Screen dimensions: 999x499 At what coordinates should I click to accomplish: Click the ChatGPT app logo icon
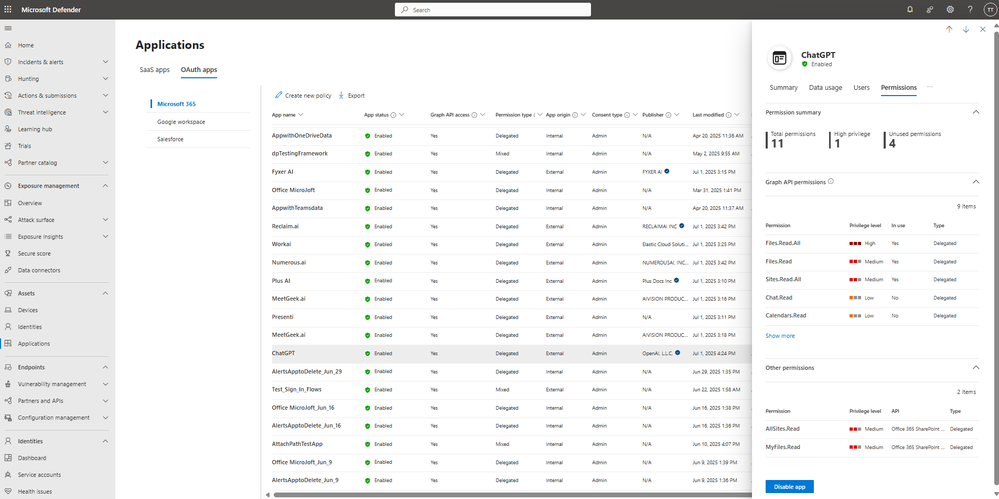tap(779, 59)
